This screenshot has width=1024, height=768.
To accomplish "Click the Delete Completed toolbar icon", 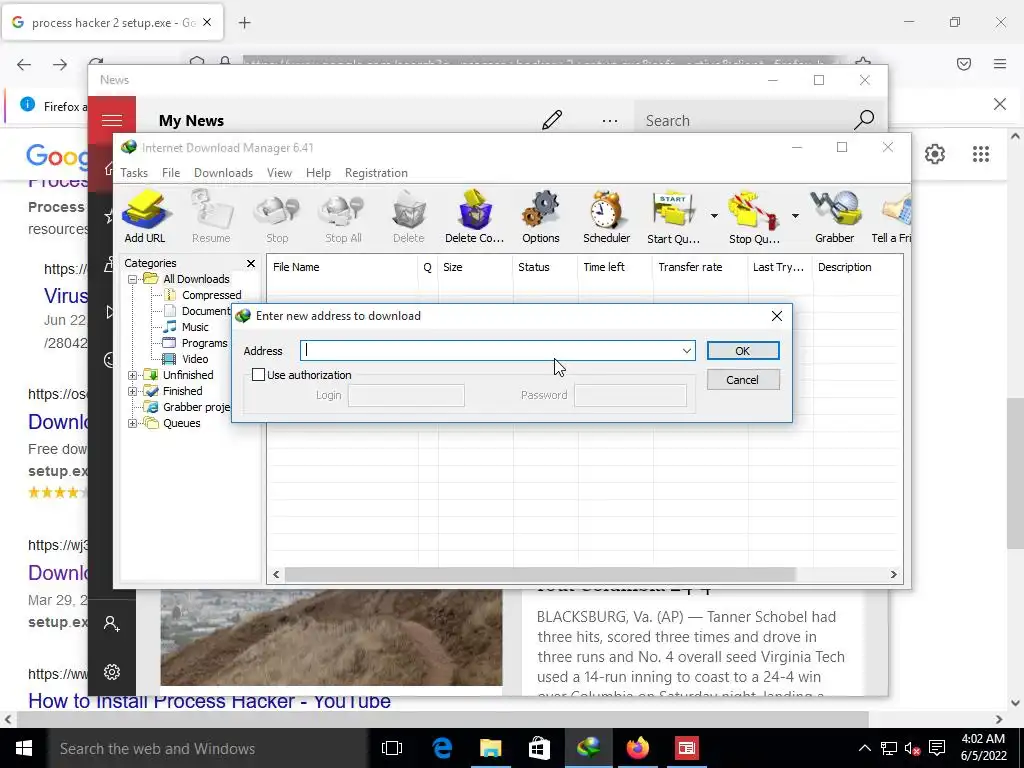I will tap(475, 217).
